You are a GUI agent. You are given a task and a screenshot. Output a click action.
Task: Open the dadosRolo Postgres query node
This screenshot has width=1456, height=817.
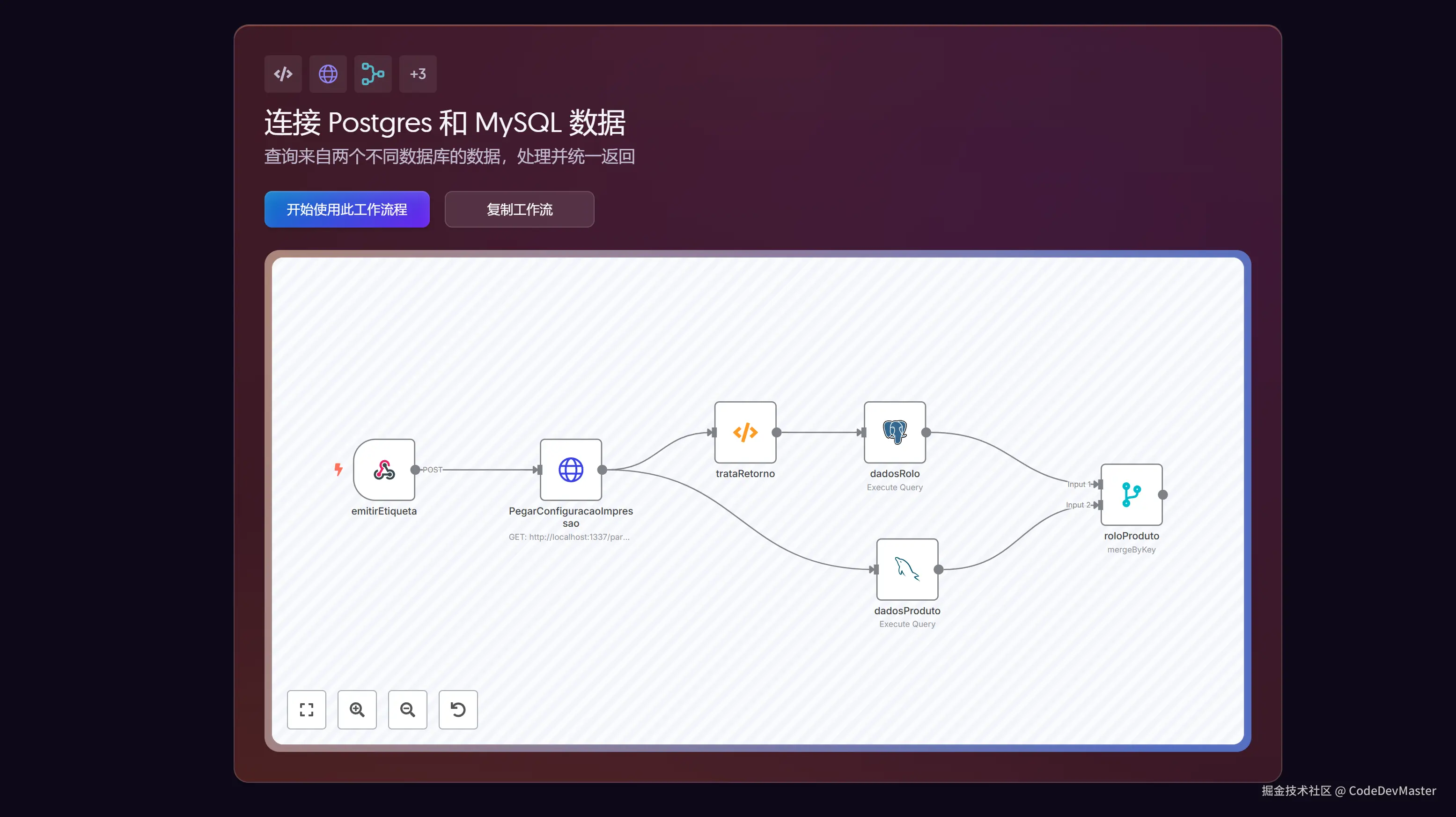click(x=895, y=432)
